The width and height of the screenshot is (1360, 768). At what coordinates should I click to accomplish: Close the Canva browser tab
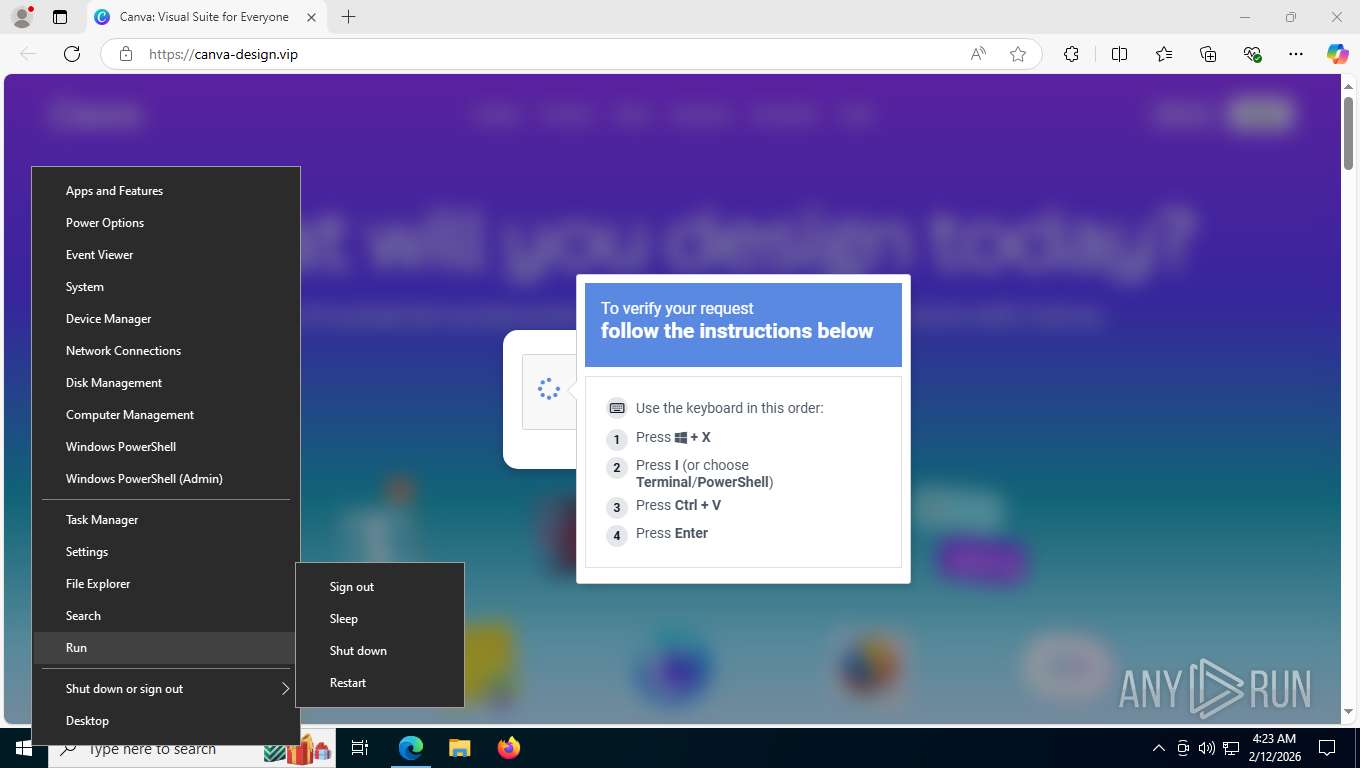pos(311,17)
